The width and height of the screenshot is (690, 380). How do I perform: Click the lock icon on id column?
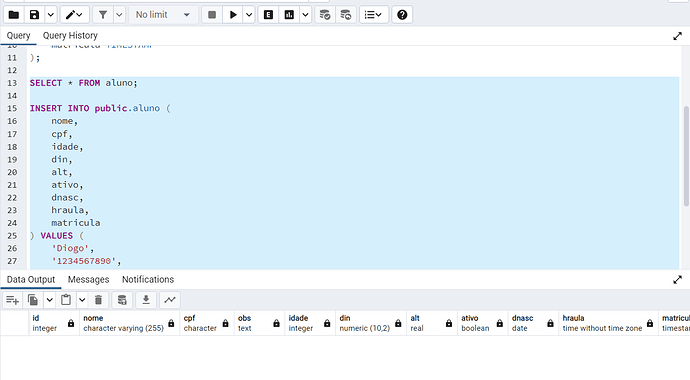[71, 324]
